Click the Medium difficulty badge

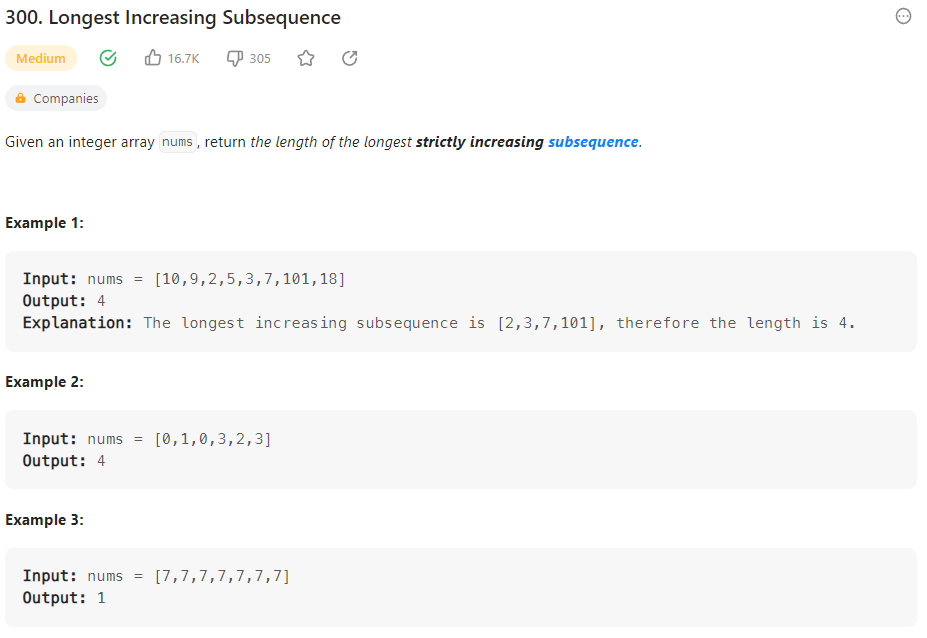tap(41, 58)
